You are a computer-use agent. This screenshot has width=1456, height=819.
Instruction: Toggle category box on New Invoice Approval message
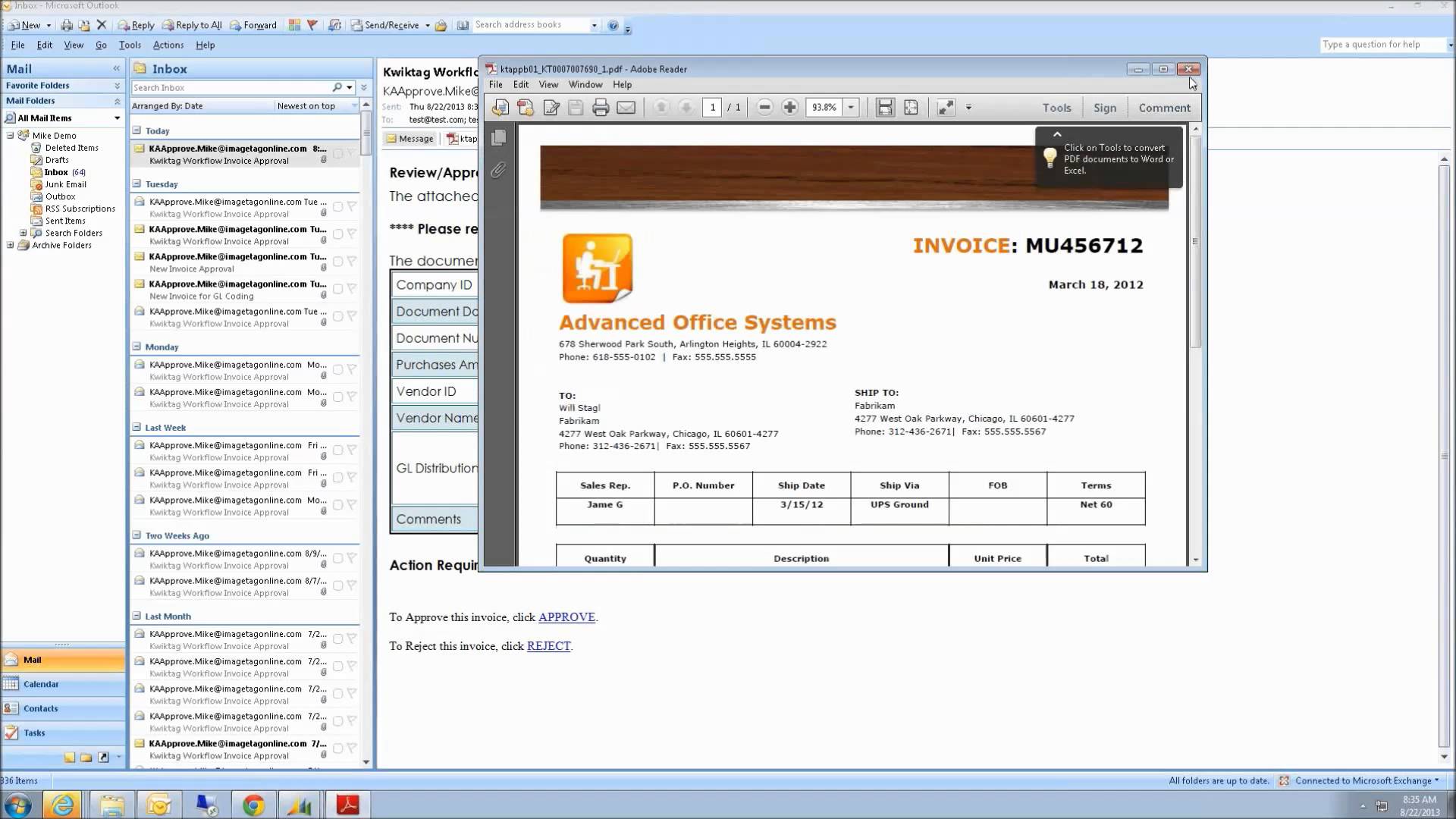[x=338, y=262]
